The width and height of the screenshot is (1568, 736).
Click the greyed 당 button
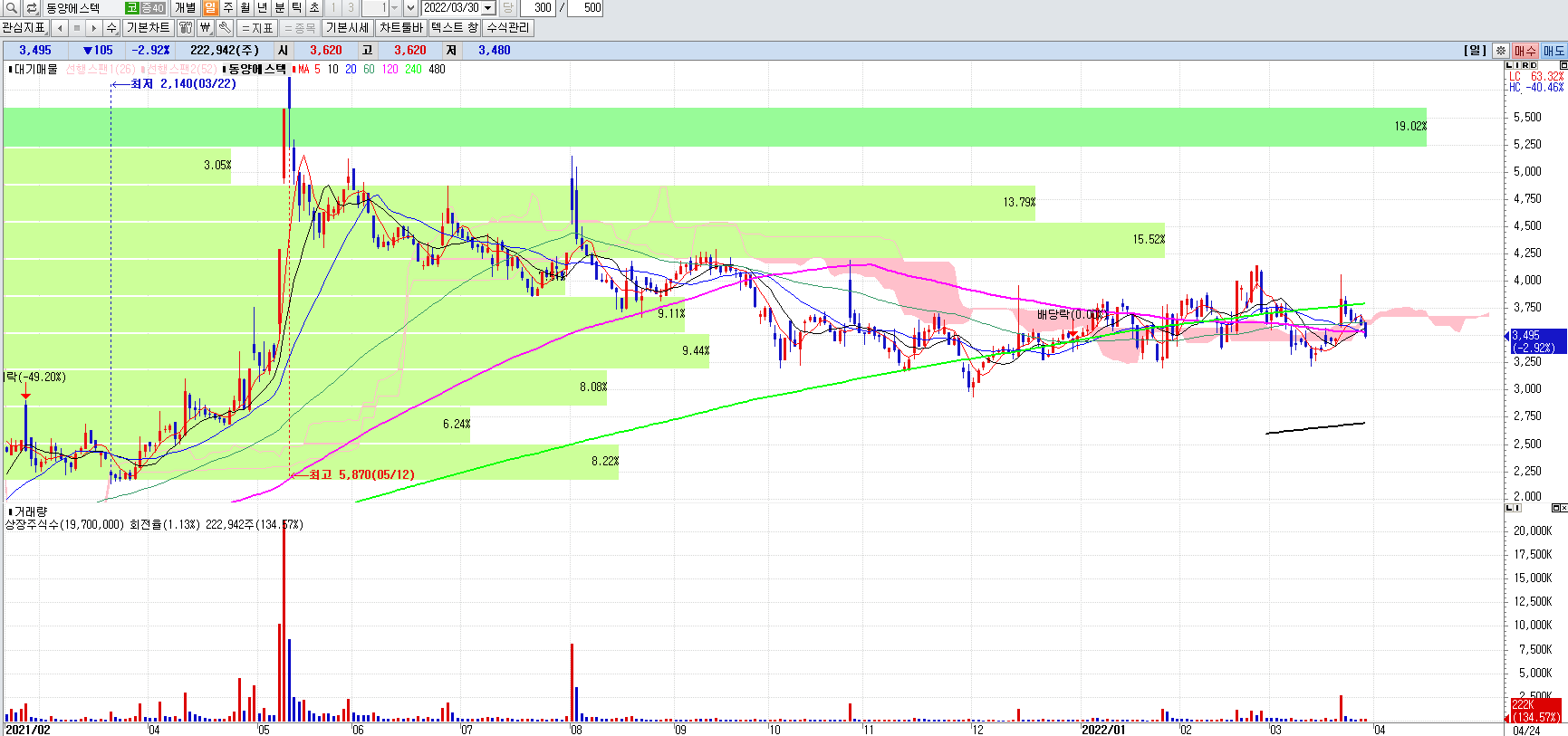pyautogui.click(x=507, y=8)
